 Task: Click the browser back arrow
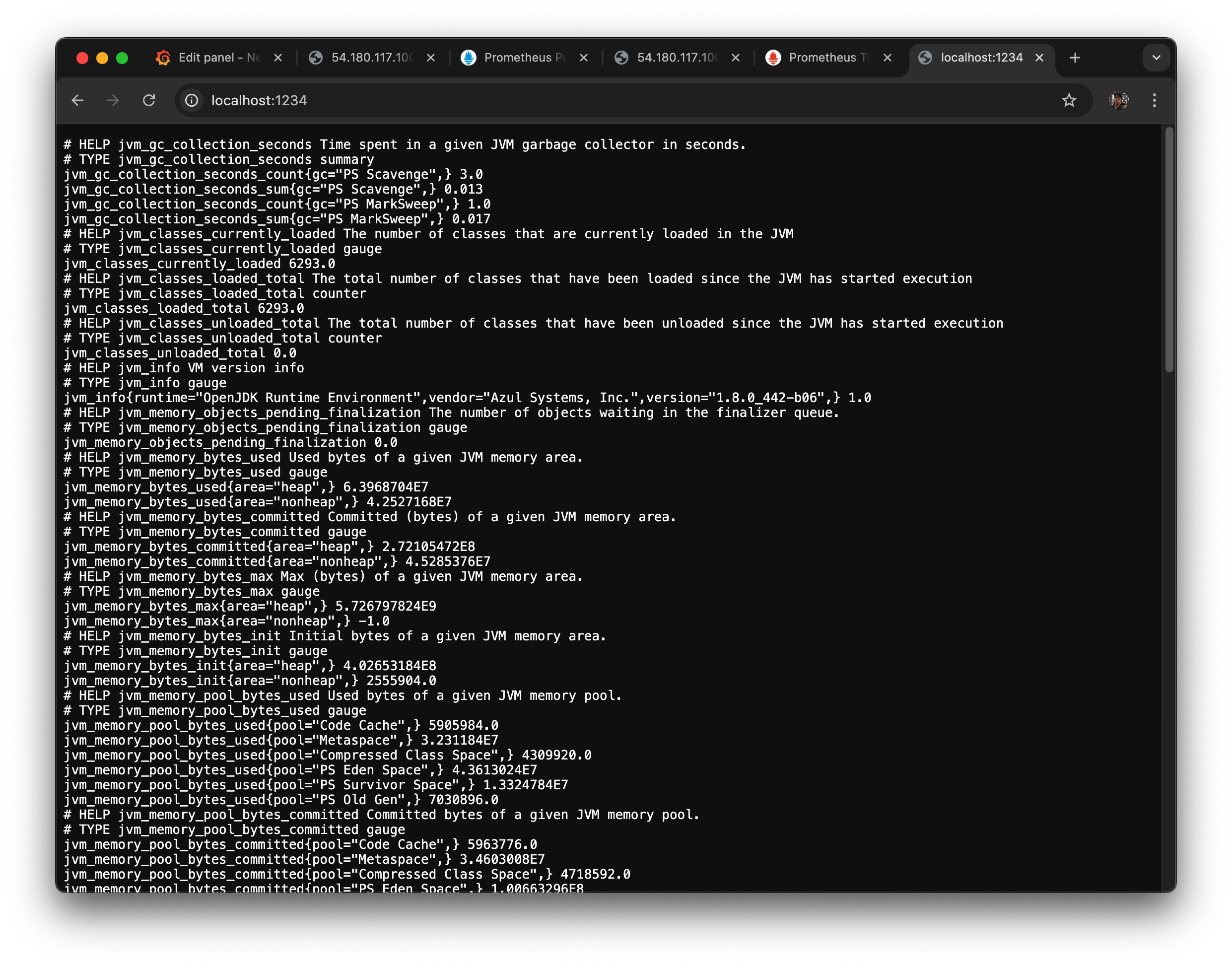coord(77,100)
